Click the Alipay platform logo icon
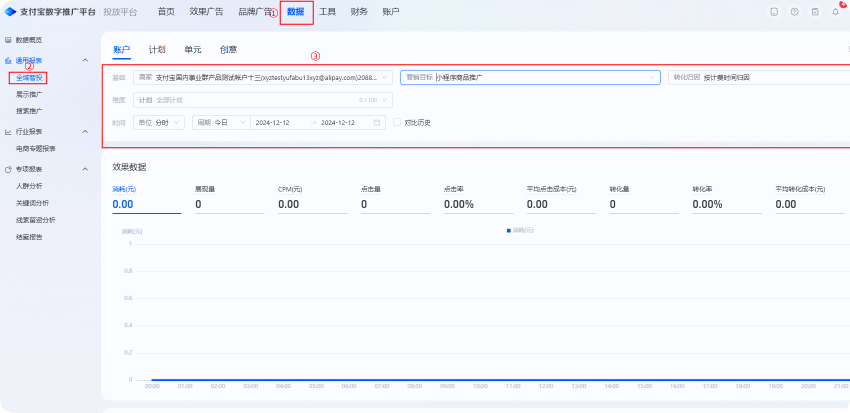 10,12
